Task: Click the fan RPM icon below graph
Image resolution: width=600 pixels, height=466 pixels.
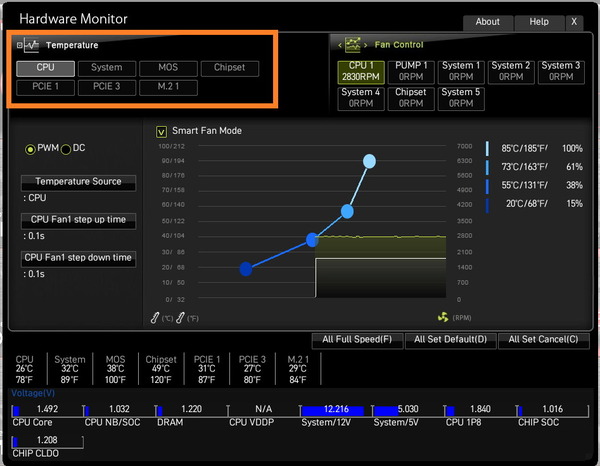Action: point(443,317)
